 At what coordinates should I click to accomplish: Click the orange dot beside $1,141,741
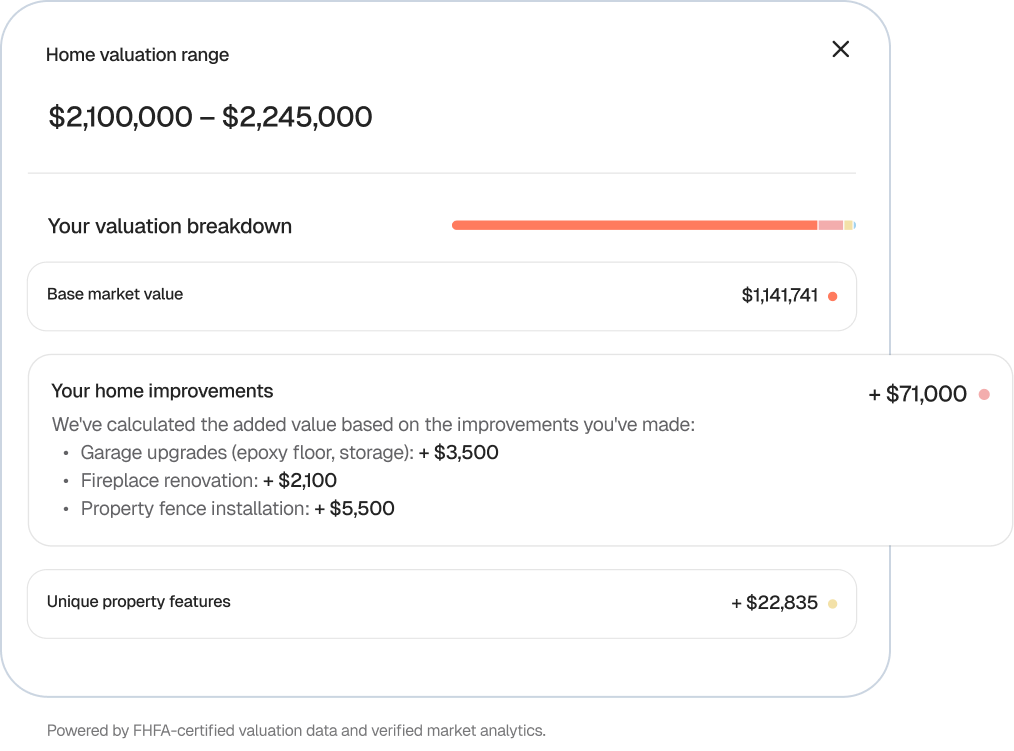[x=832, y=296]
